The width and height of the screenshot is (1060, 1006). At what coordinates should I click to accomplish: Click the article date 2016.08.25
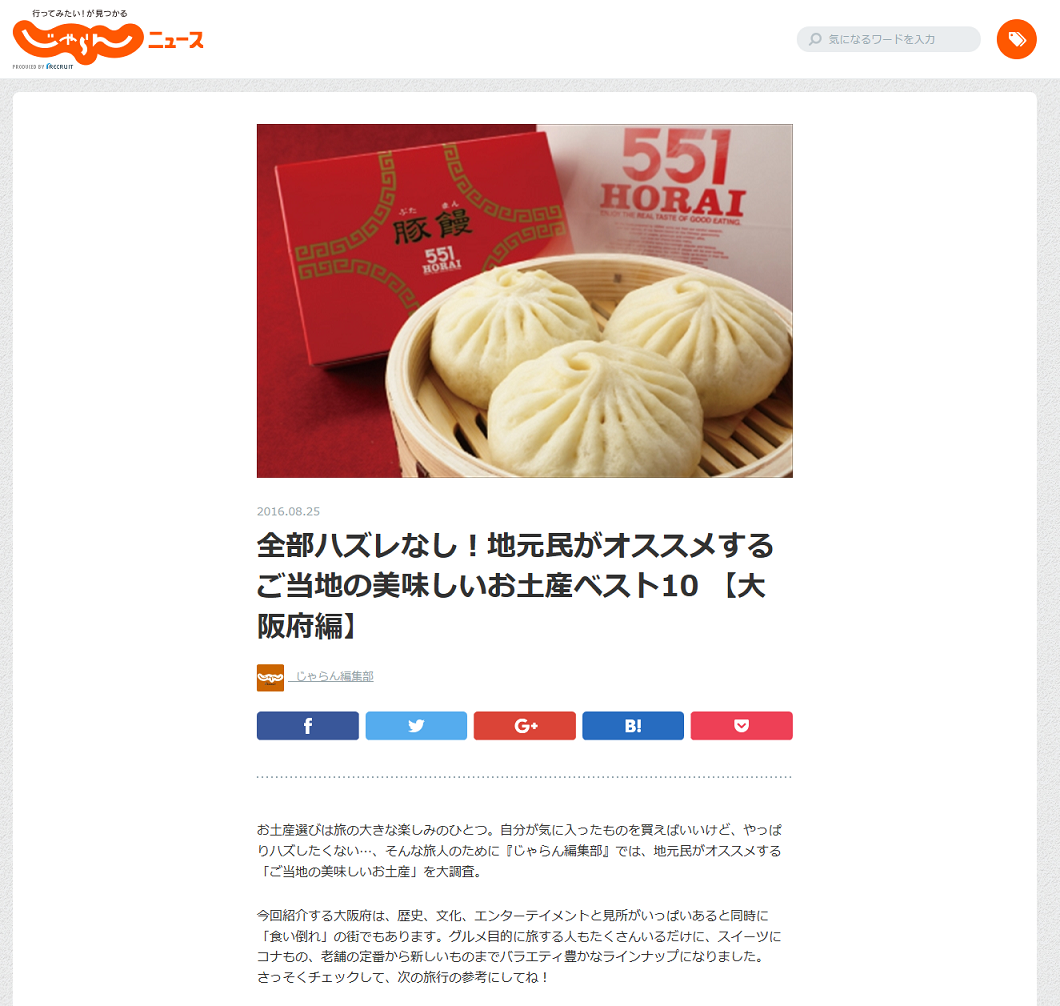(x=288, y=512)
